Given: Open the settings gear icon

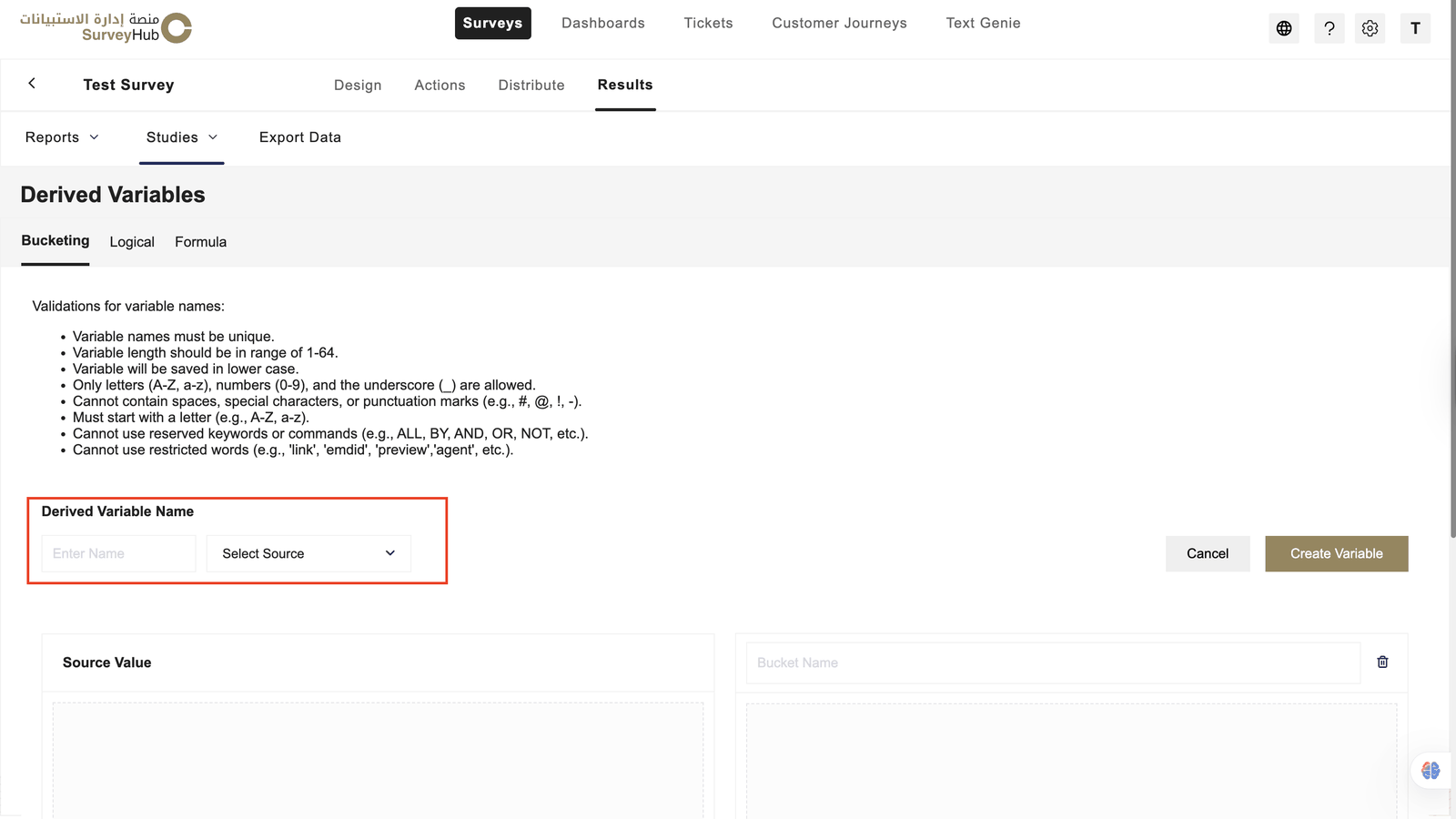Looking at the screenshot, I should [x=1370, y=28].
